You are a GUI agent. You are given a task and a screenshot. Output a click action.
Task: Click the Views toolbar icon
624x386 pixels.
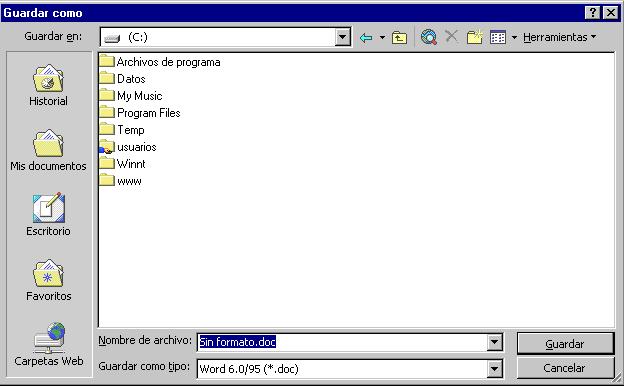coord(498,37)
